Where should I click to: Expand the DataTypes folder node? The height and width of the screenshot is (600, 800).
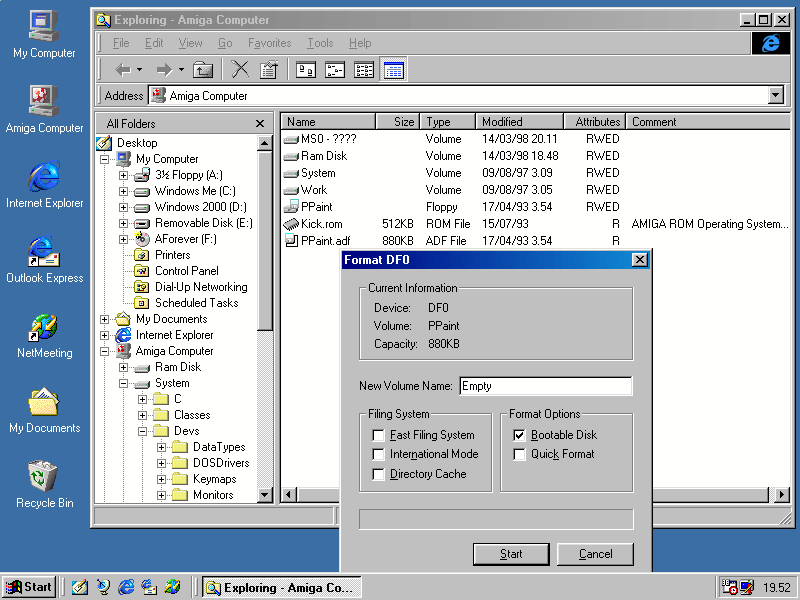(161, 447)
